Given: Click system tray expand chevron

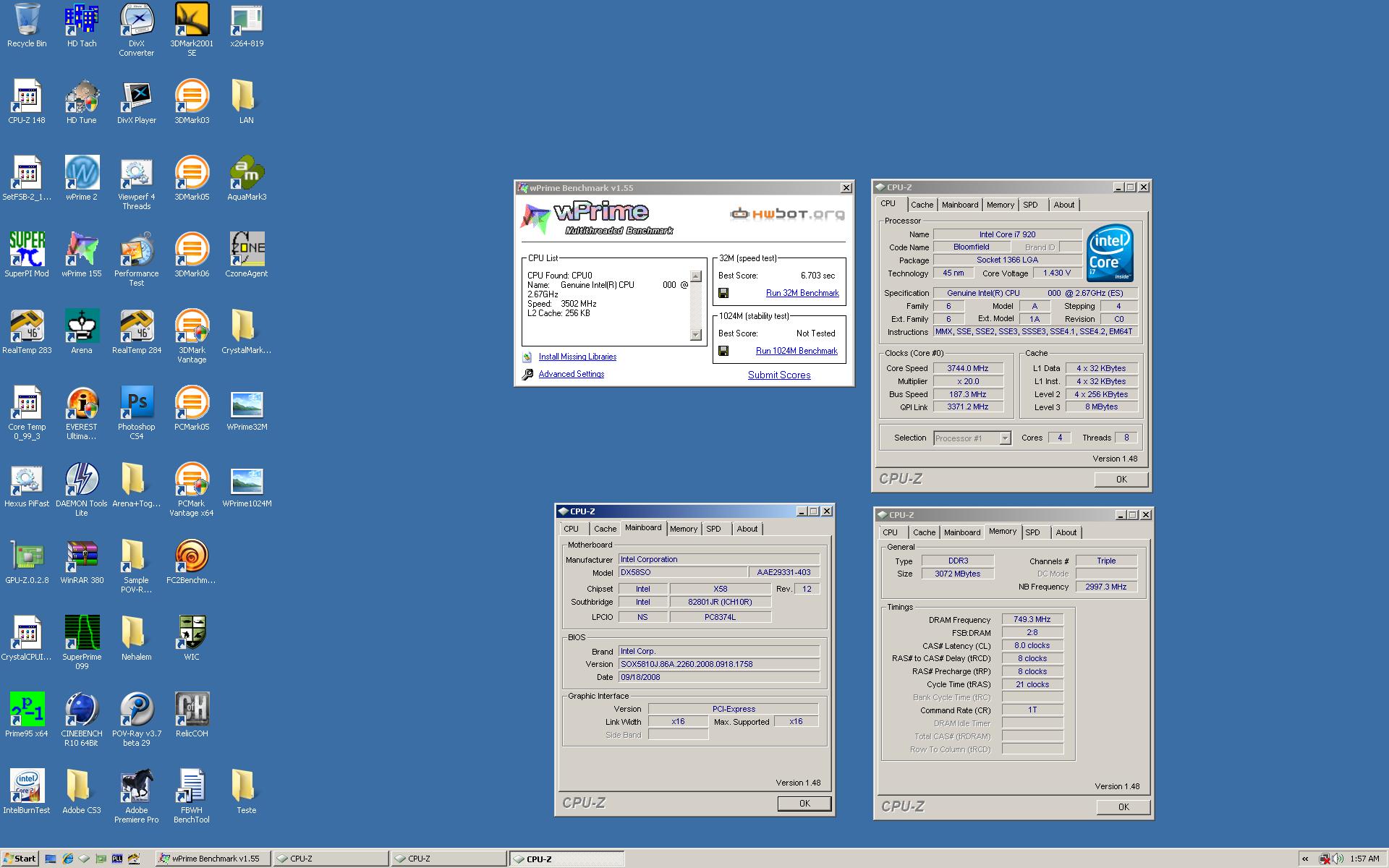Looking at the screenshot, I should pos(1305,859).
